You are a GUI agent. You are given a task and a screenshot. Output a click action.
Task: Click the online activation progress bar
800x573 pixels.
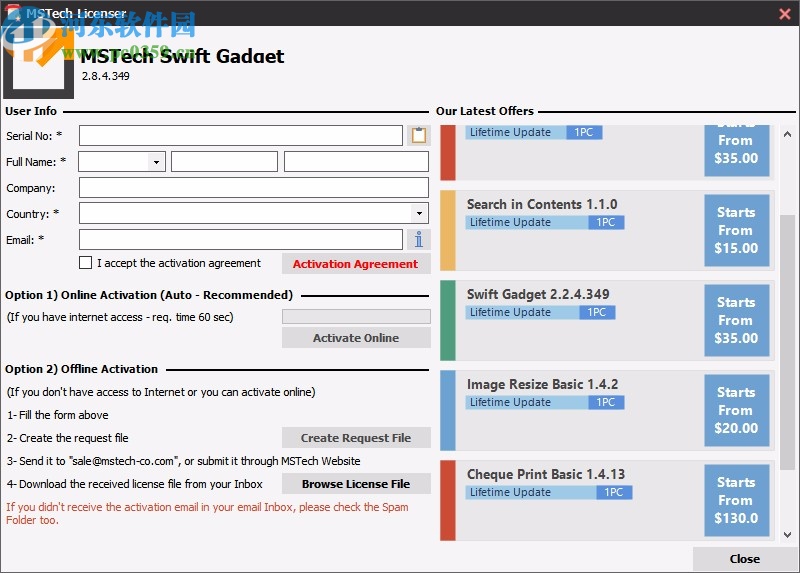tap(356, 316)
